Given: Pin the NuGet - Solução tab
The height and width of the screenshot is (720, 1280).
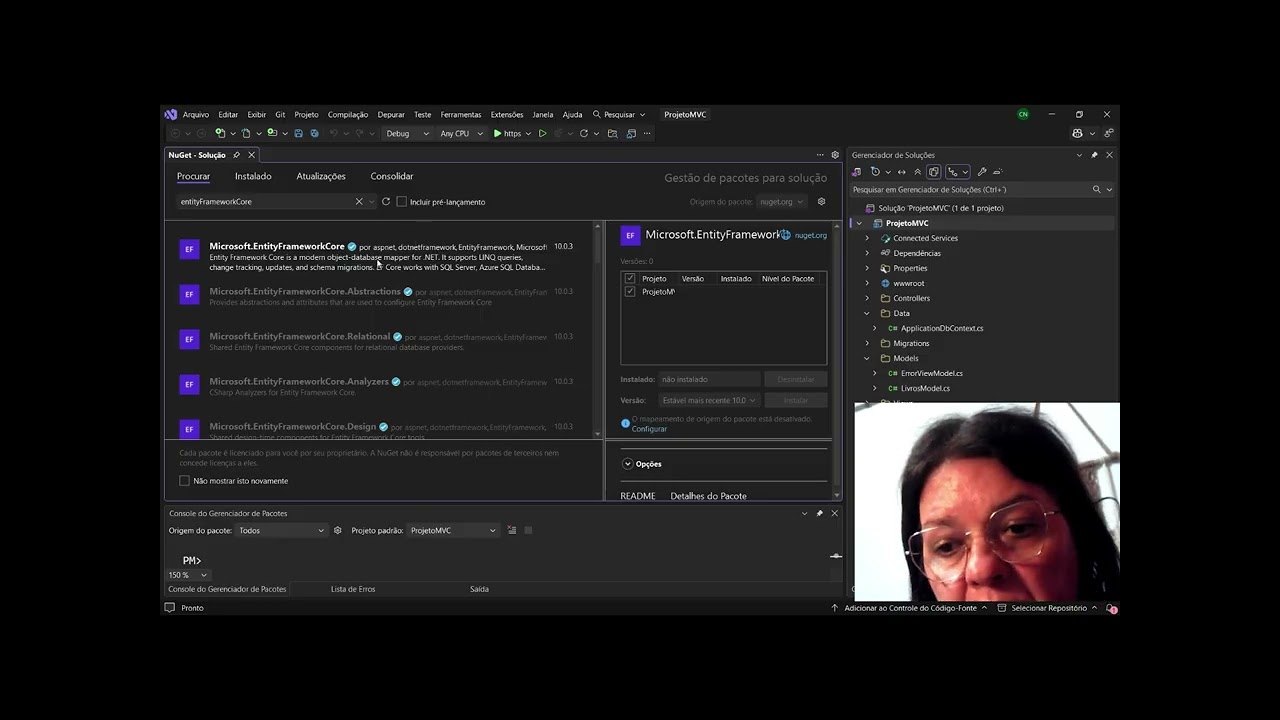Looking at the screenshot, I should (x=237, y=155).
